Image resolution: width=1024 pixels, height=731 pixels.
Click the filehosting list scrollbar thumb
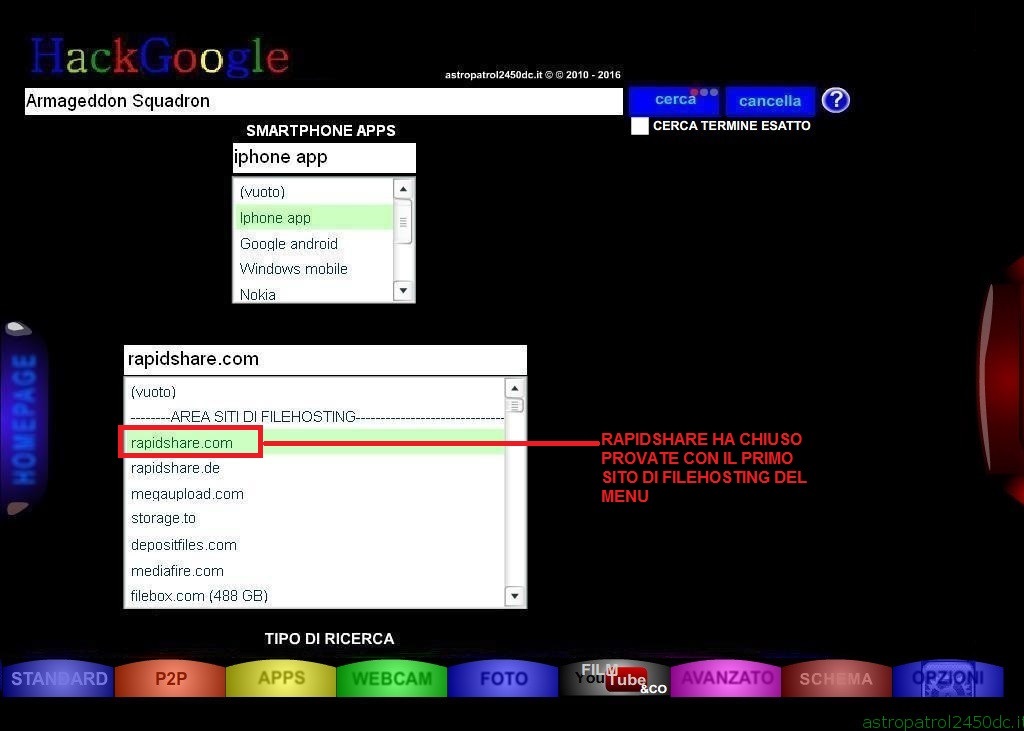515,406
